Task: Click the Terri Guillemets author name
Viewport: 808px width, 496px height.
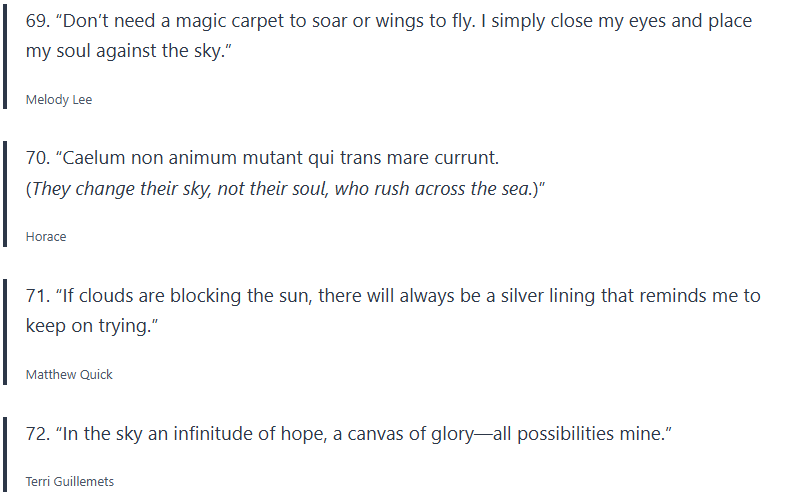Action: [x=70, y=482]
